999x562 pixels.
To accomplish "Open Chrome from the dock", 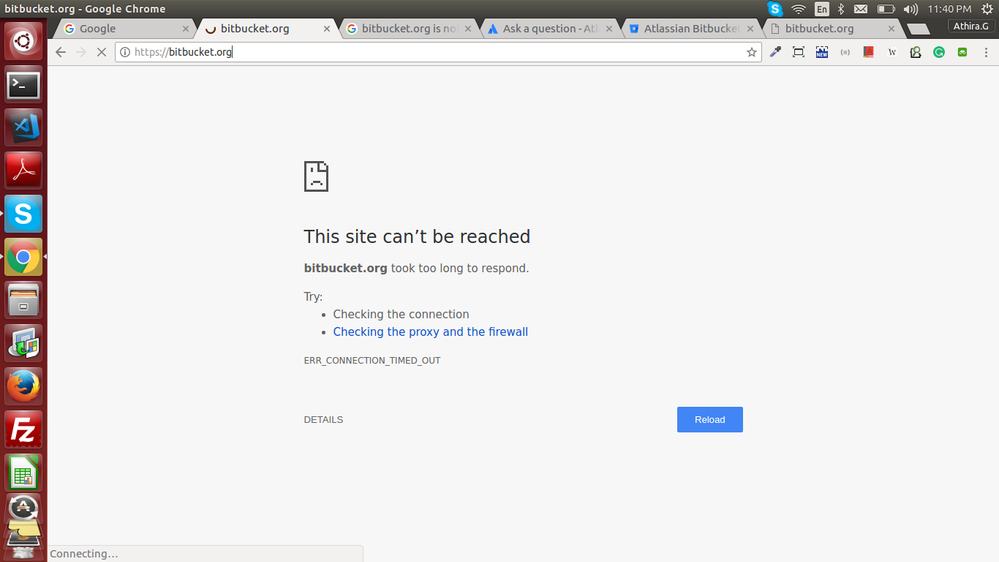I will pos(23,257).
